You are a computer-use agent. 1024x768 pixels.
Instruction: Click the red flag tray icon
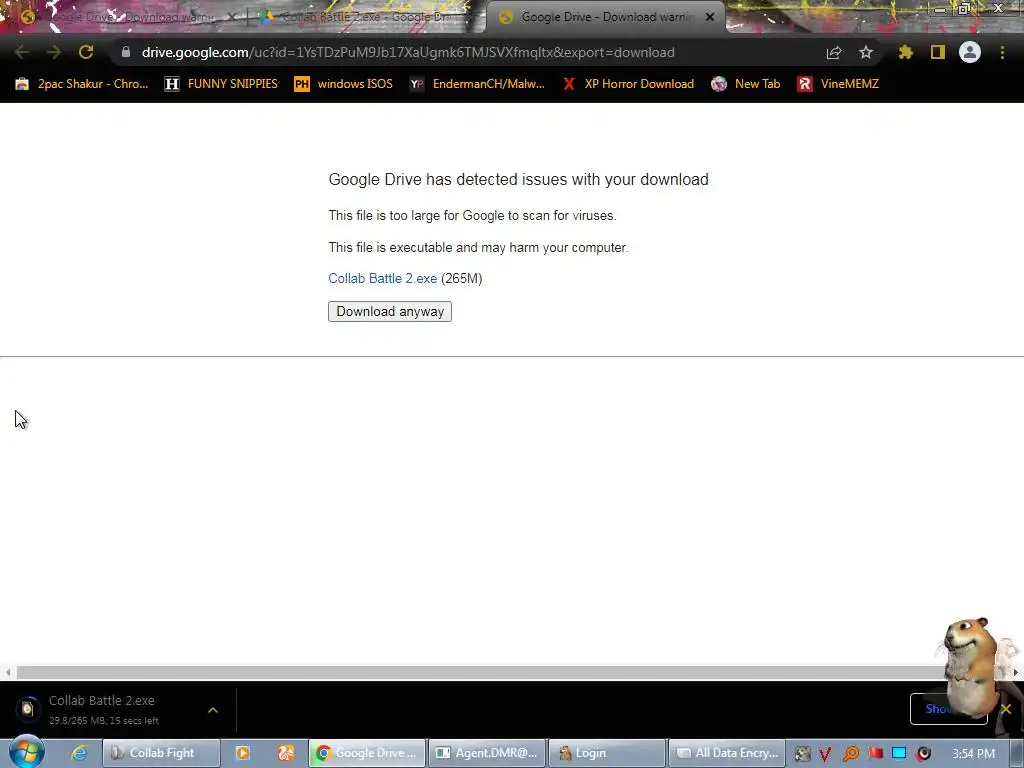click(x=875, y=754)
